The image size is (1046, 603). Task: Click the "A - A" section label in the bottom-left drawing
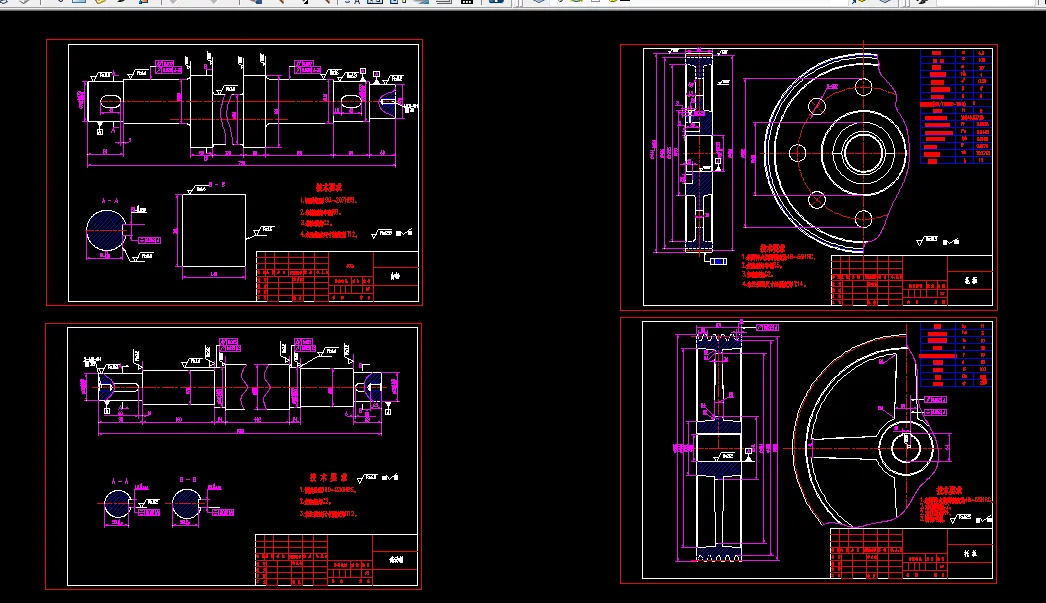pos(120,480)
